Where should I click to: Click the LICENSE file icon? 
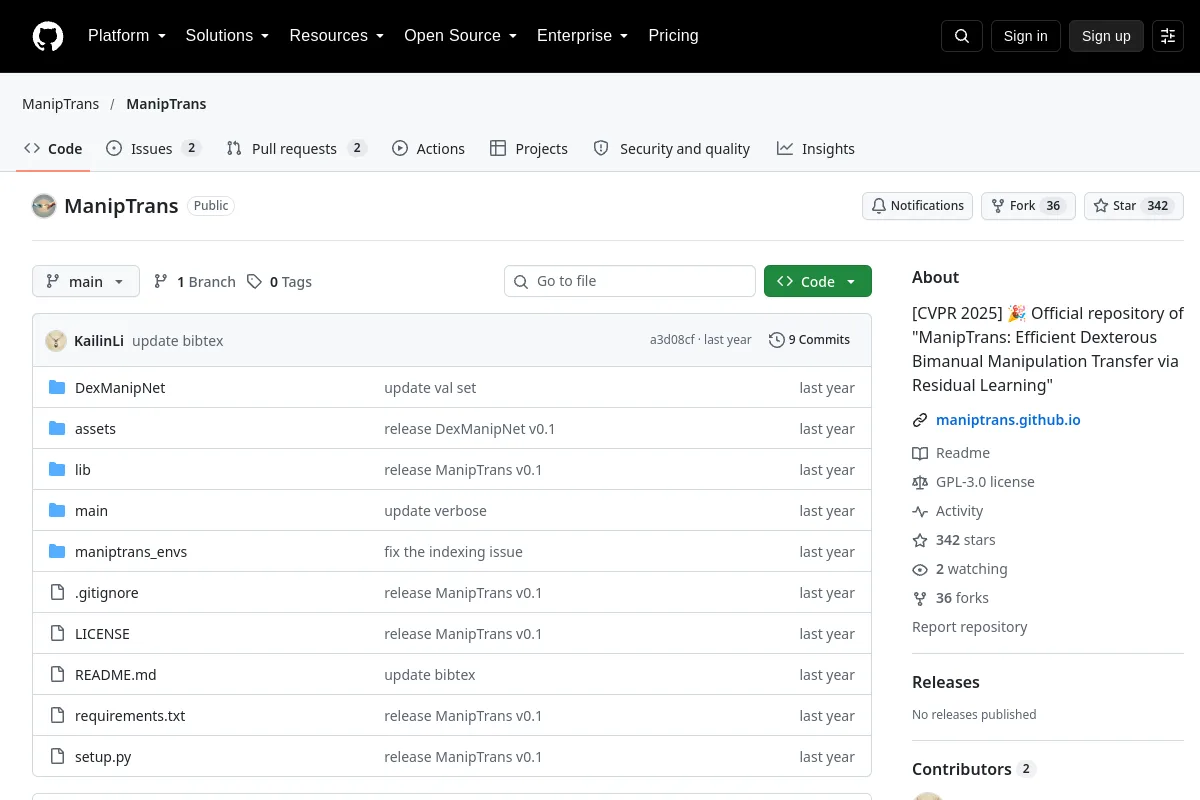57,634
